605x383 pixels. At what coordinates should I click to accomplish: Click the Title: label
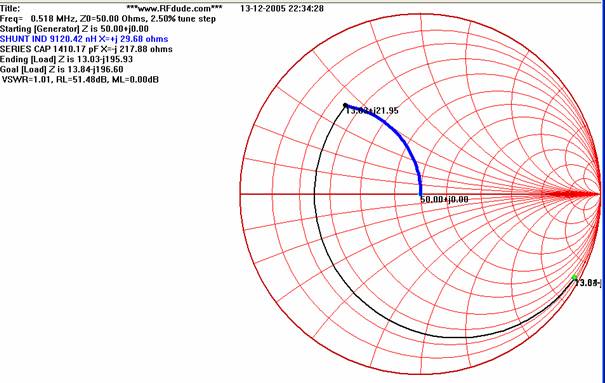[x=10, y=8]
